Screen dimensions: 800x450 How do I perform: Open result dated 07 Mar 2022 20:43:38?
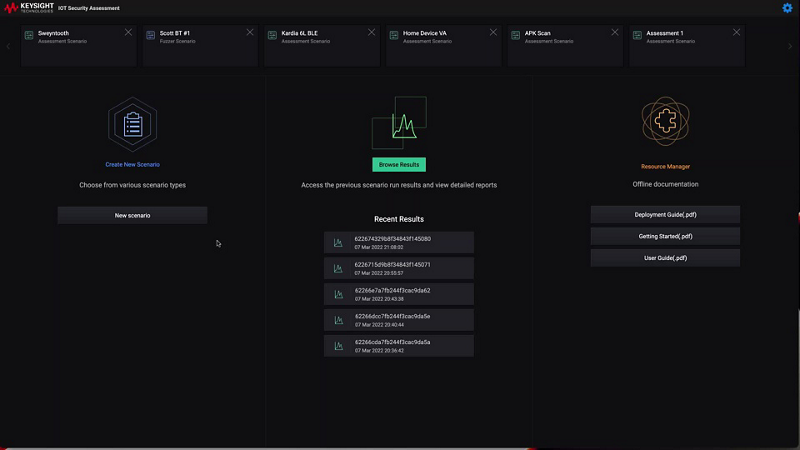(x=399, y=294)
